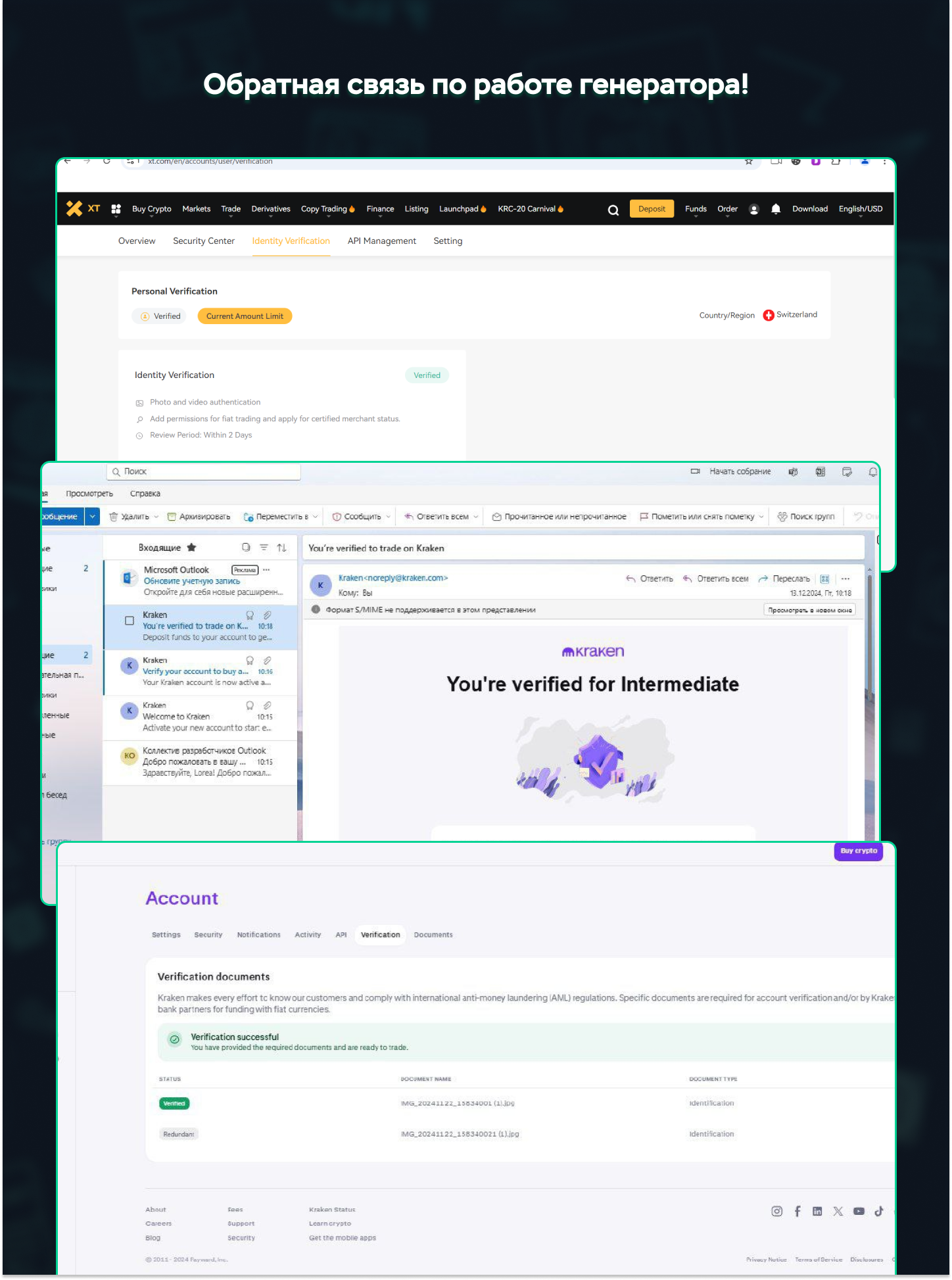Tick the checkbox on selected Kraken email
The width and height of the screenshot is (952, 1280).
[130, 621]
